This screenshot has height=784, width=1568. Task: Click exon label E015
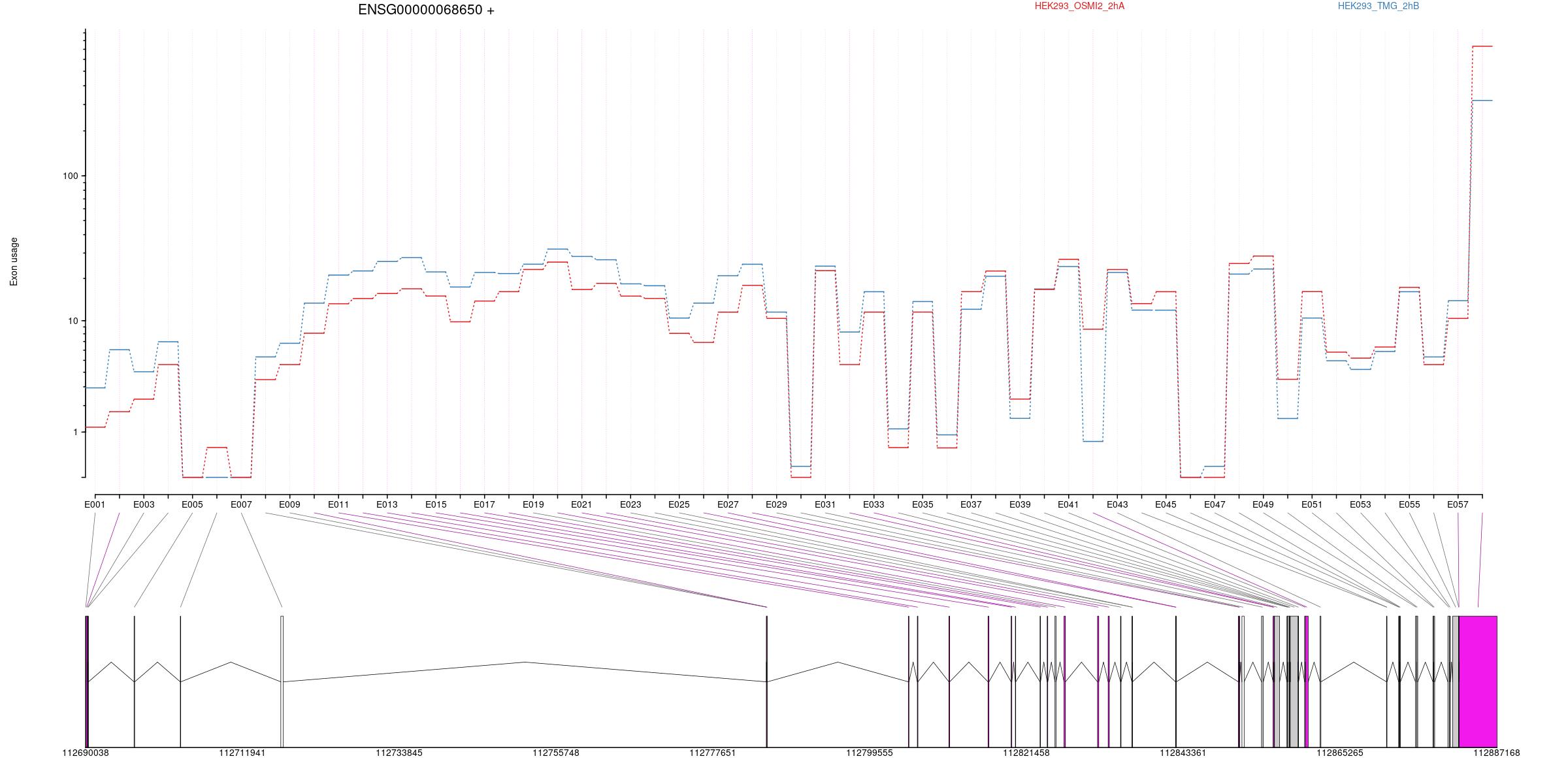click(x=436, y=504)
